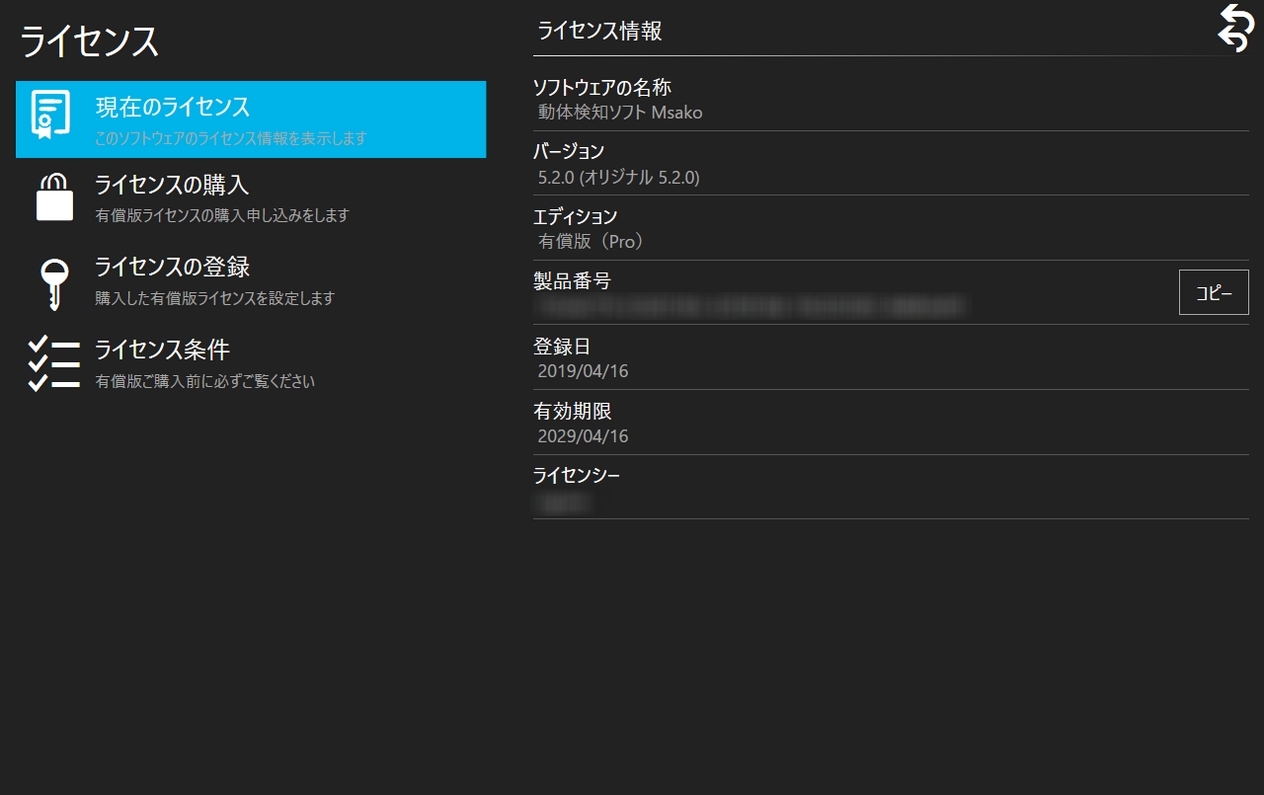Click the 登録日 value 2019/04/16
The height and width of the screenshot is (795, 1264).
pos(583,372)
